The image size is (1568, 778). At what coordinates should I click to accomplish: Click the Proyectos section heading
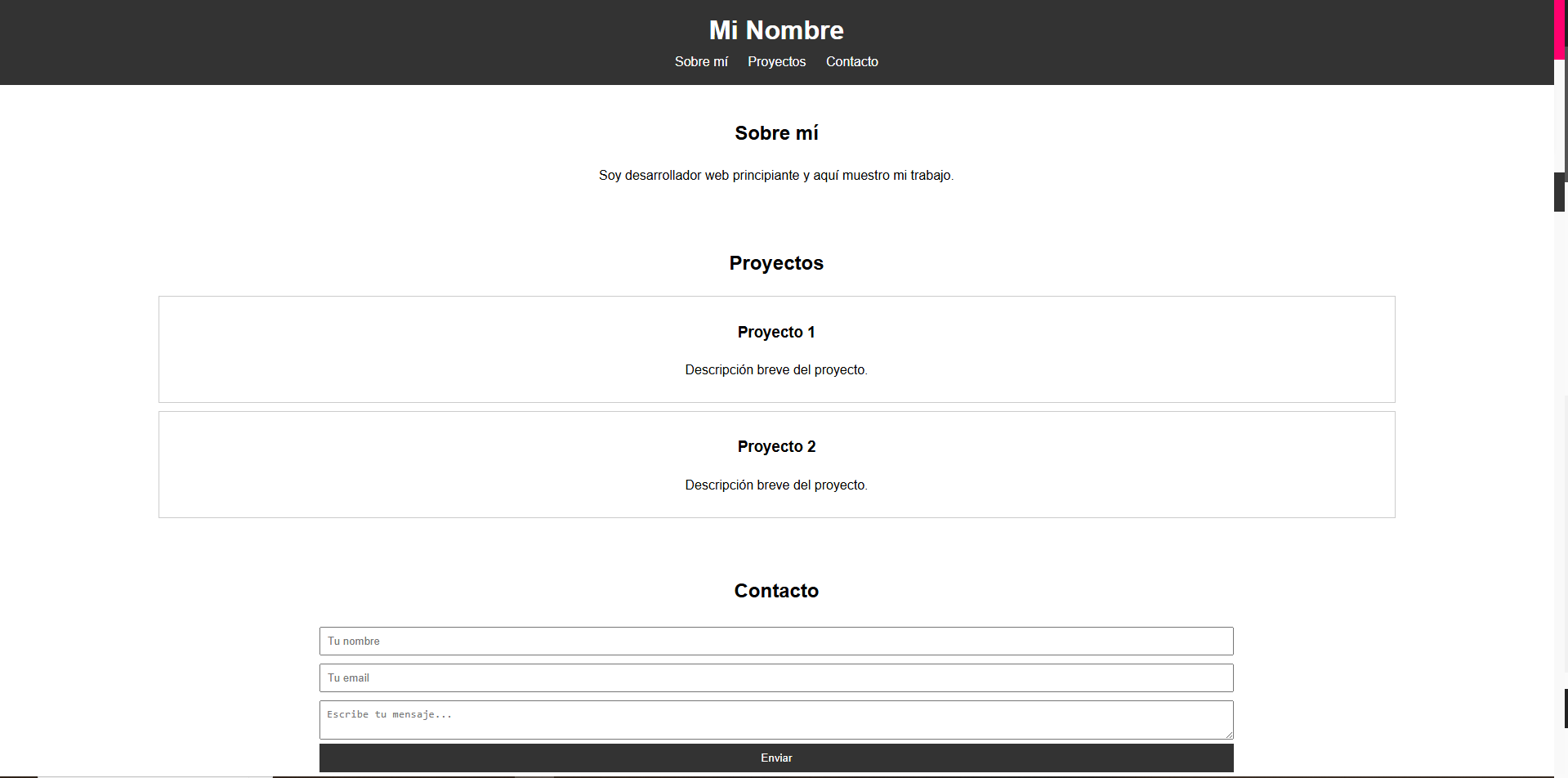click(x=775, y=263)
